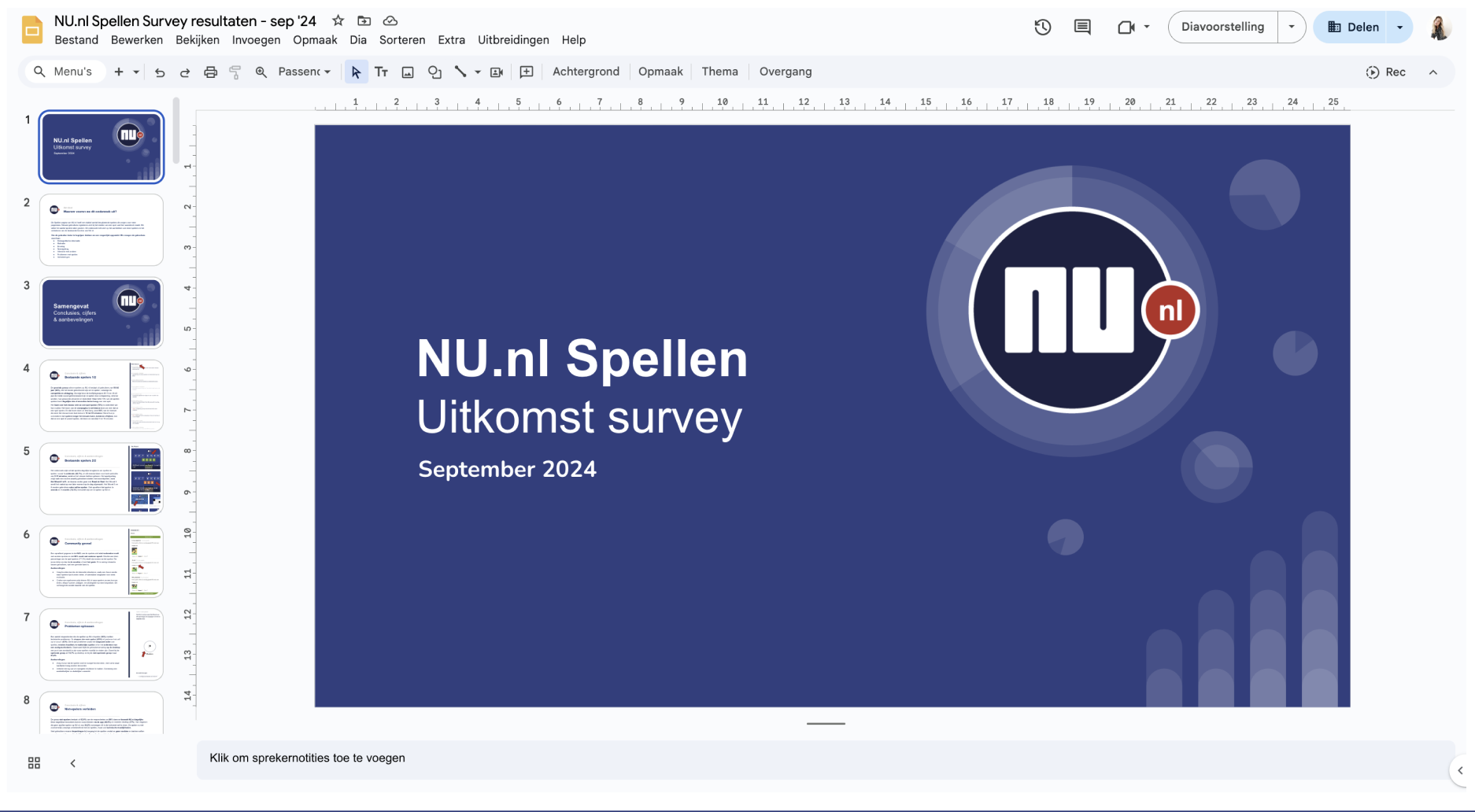This screenshot has height=812, width=1475.
Task: Click the undo arrow
Action: pos(160,72)
